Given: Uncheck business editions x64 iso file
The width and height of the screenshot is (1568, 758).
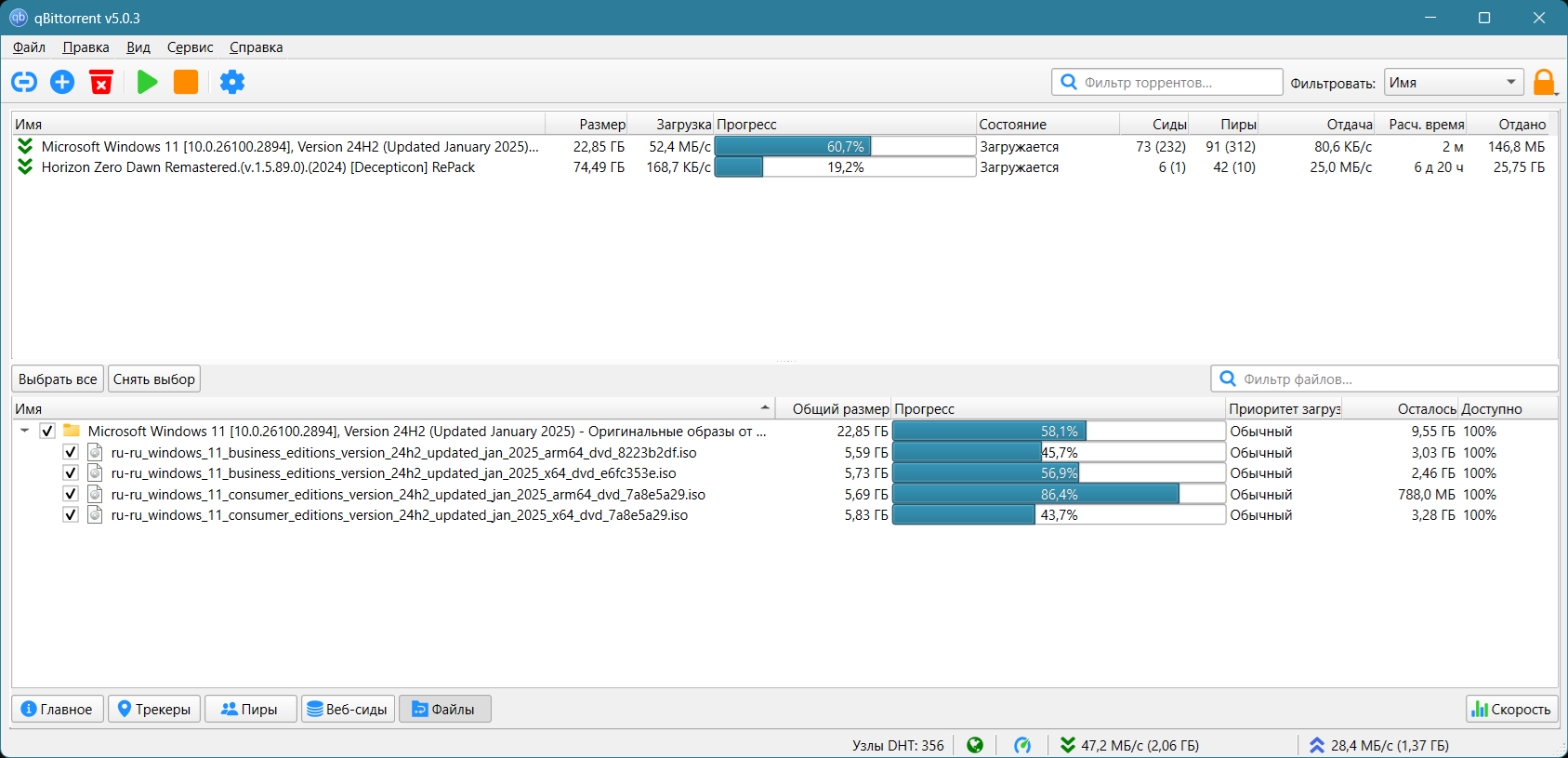Looking at the screenshot, I should pos(71,472).
